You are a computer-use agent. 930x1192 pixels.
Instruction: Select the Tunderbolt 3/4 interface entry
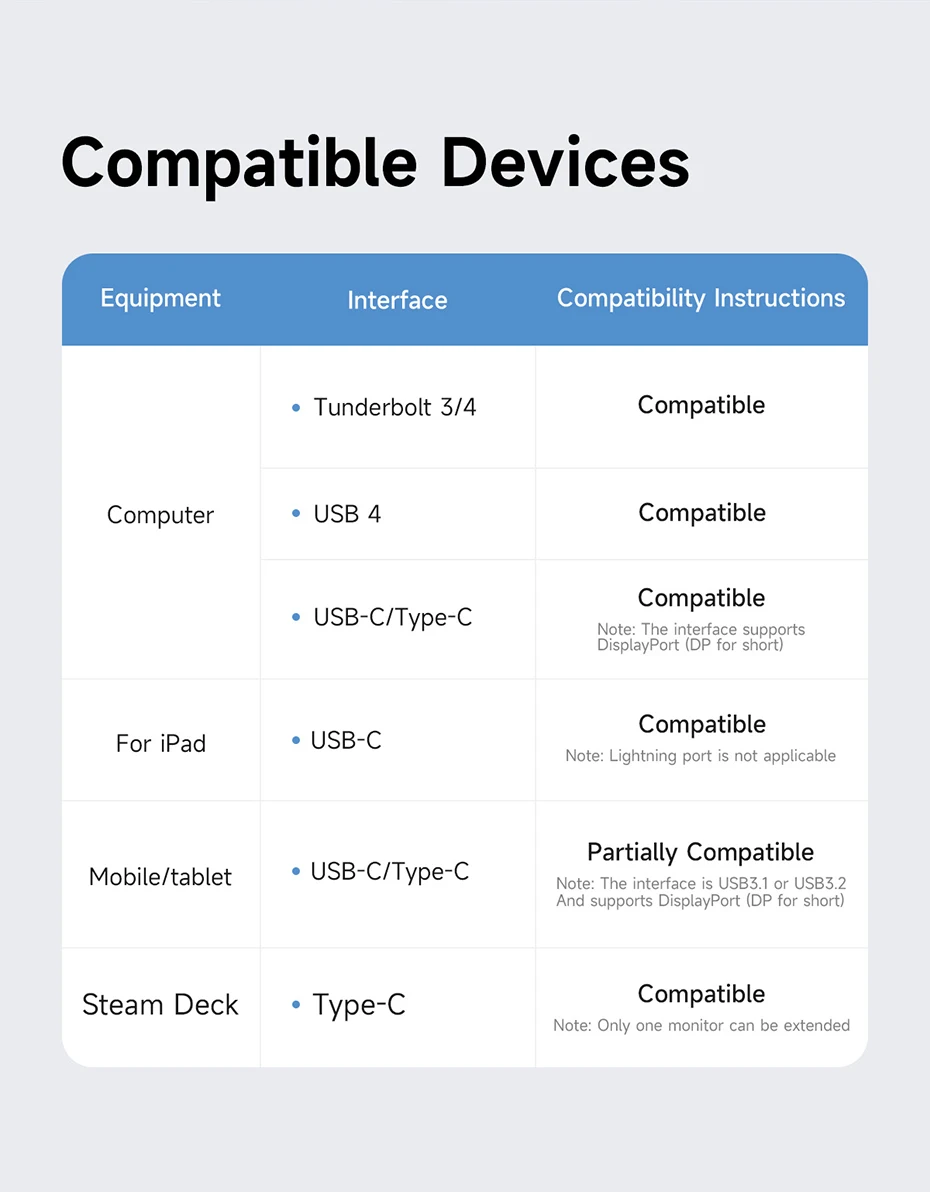tap(394, 407)
